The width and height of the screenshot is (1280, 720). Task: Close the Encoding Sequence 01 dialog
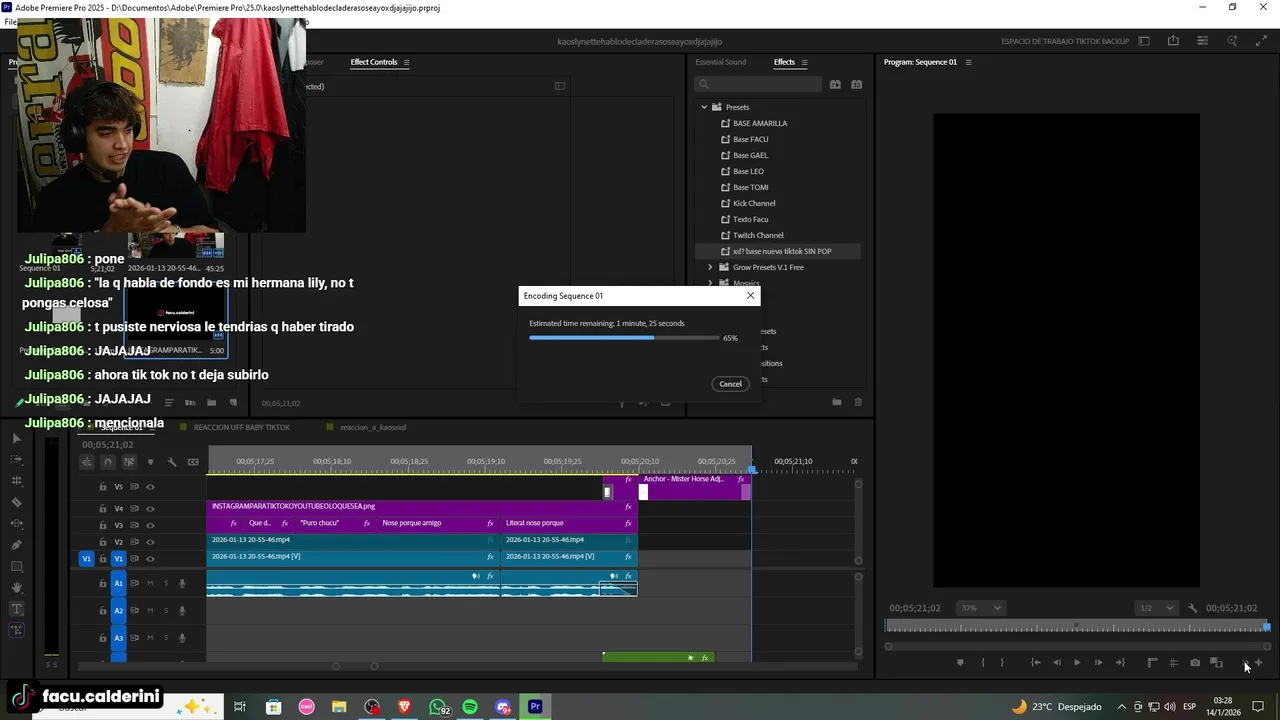750,296
